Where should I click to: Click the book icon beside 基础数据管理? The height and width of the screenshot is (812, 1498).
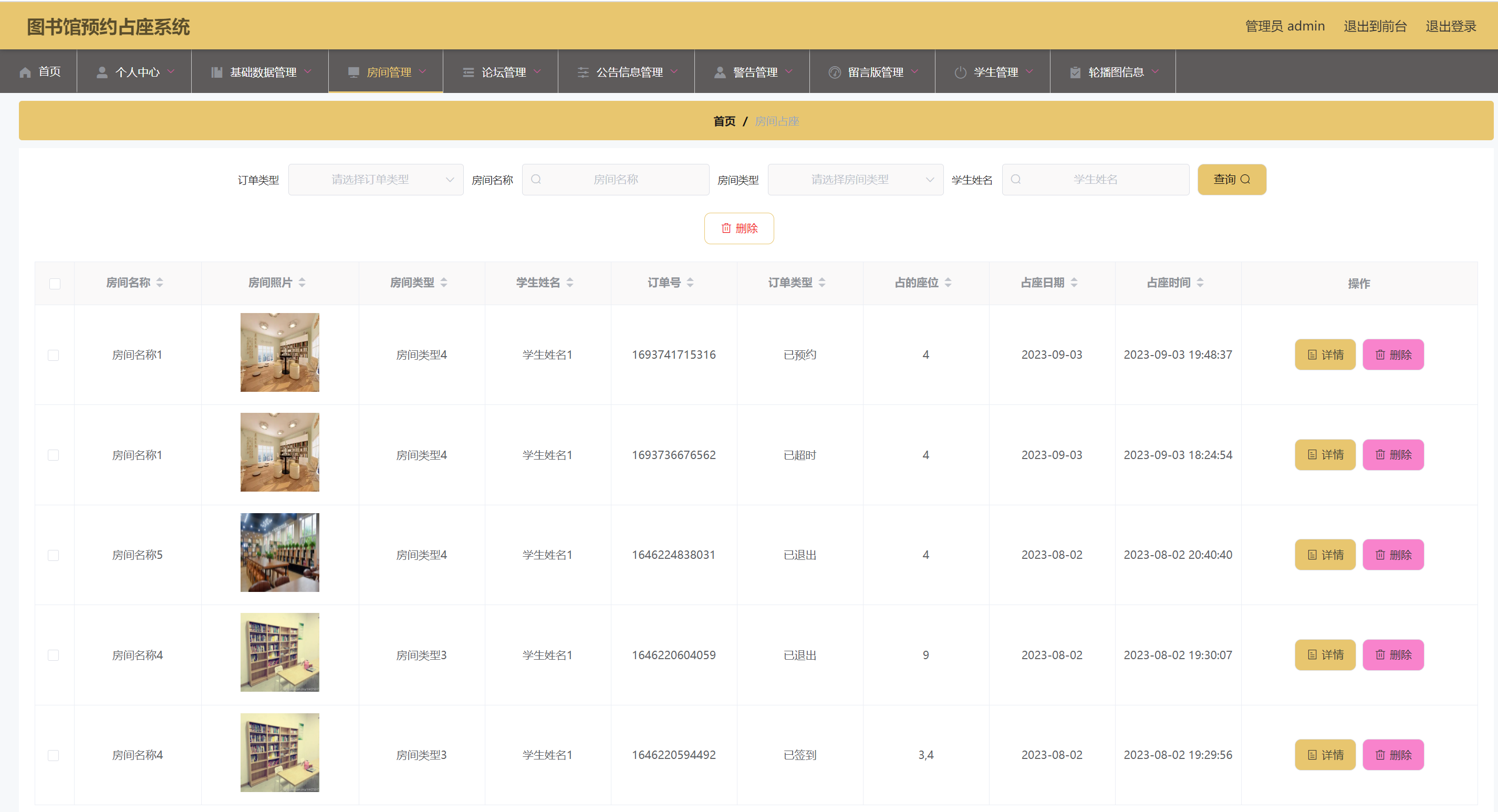click(x=216, y=72)
